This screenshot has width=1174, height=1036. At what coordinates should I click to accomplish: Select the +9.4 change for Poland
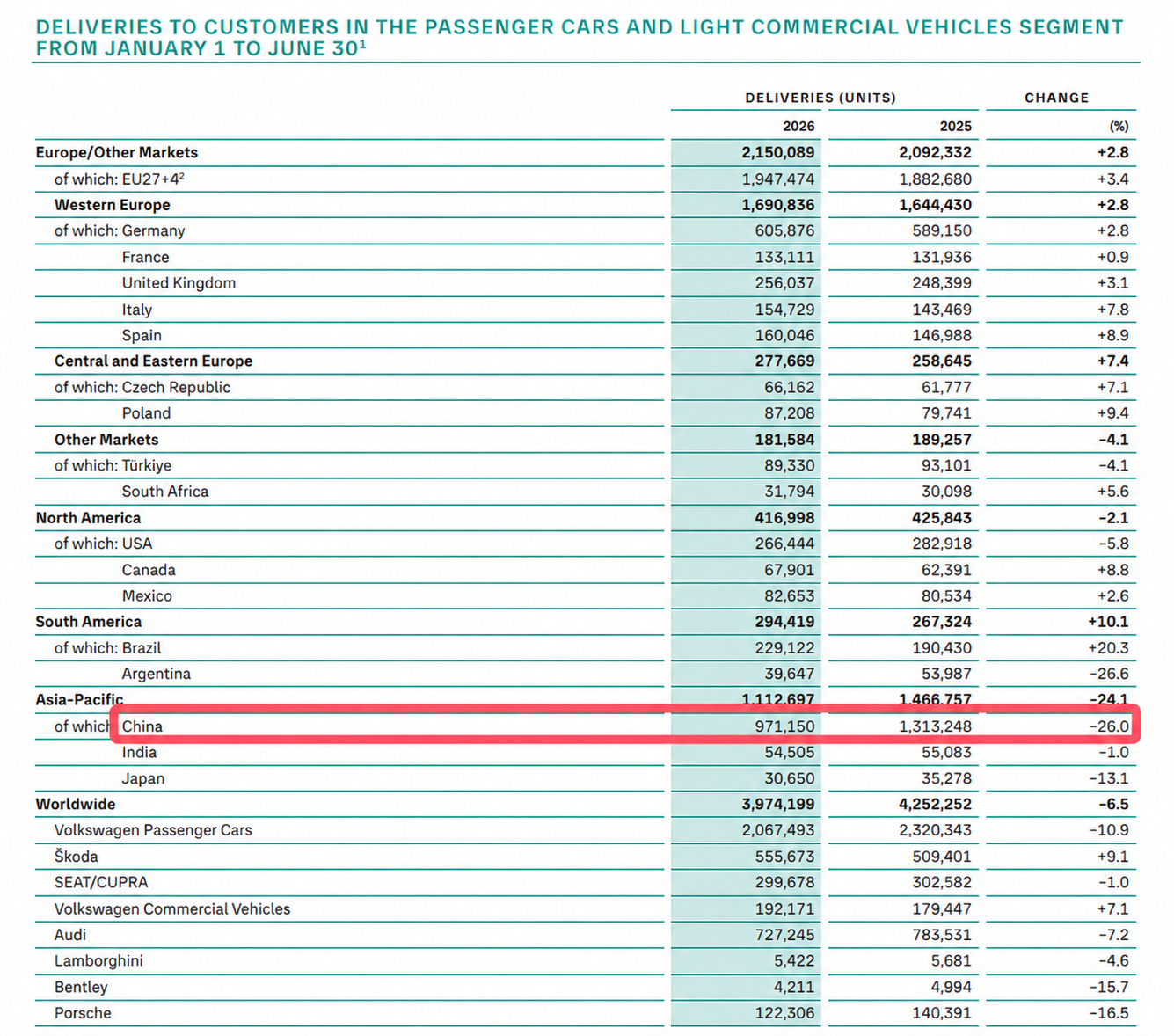point(1112,412)
